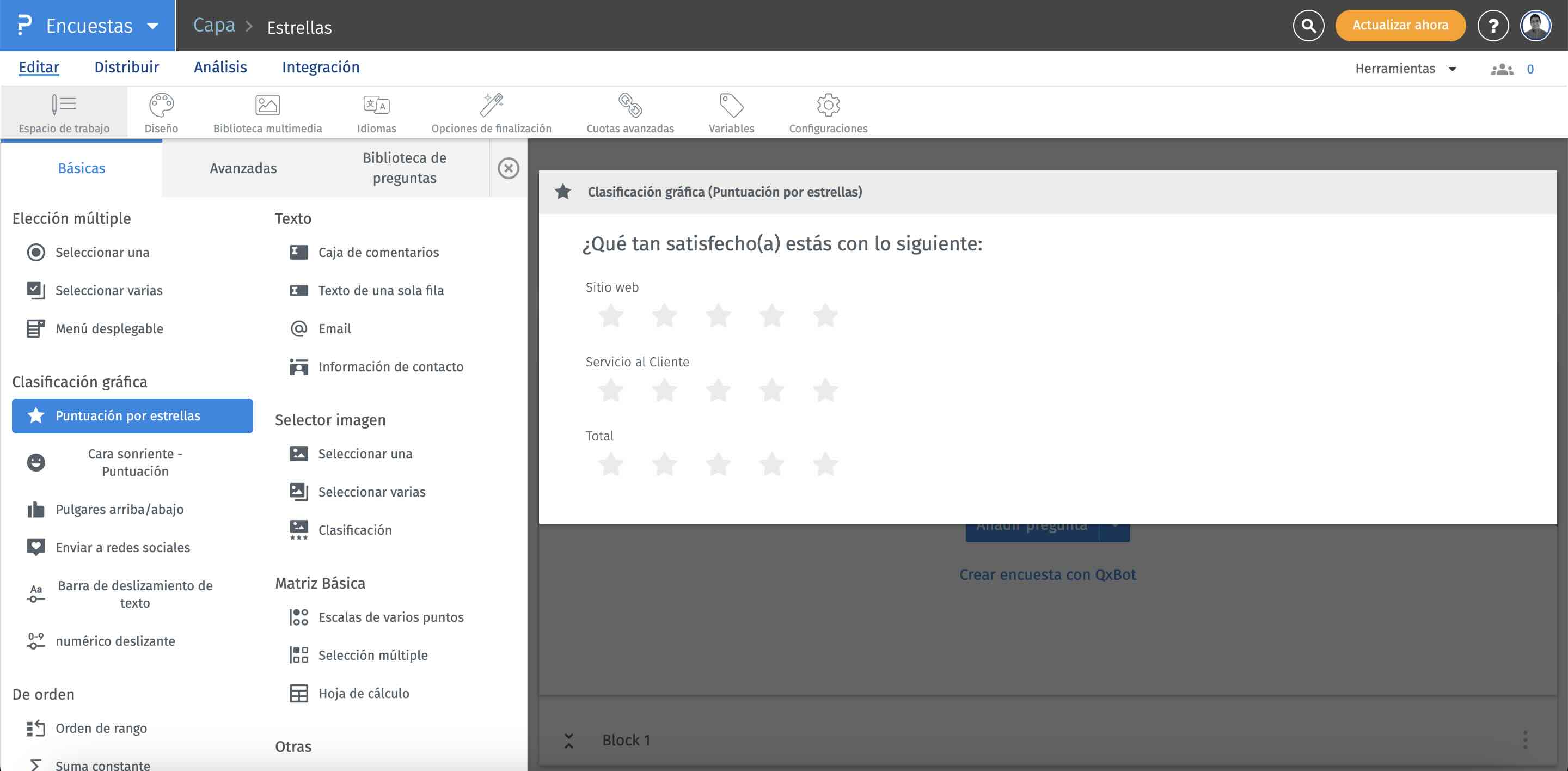Viewport: 1568px width, 771px height.
Task: Choose 'Seleccionar varias' checkbox question type
Action: (108, 291)
